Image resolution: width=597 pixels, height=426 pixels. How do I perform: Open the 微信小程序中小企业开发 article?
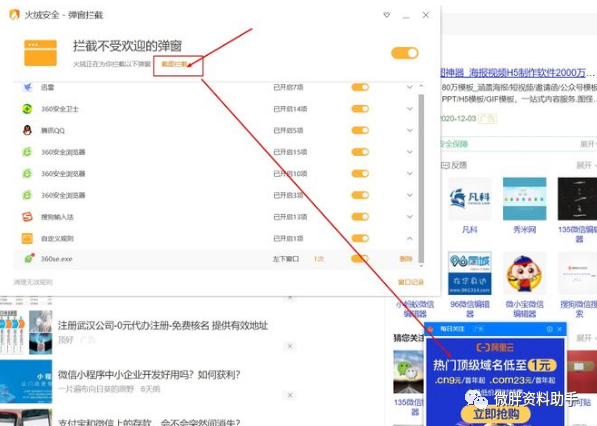149,375
